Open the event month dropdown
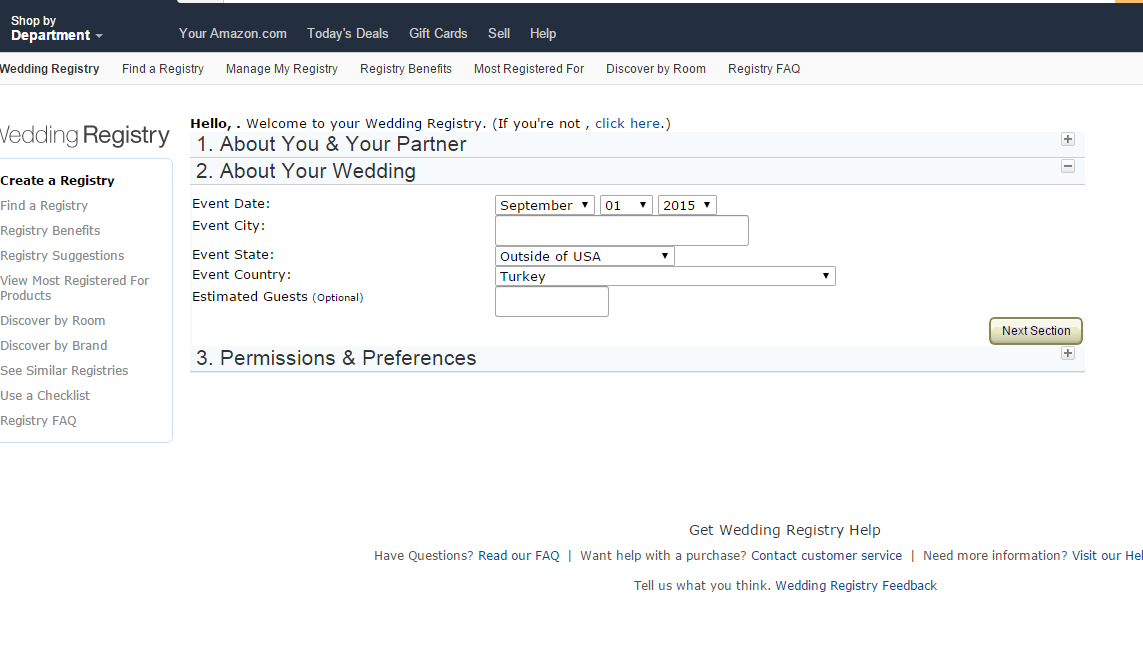 click(545, 206)
